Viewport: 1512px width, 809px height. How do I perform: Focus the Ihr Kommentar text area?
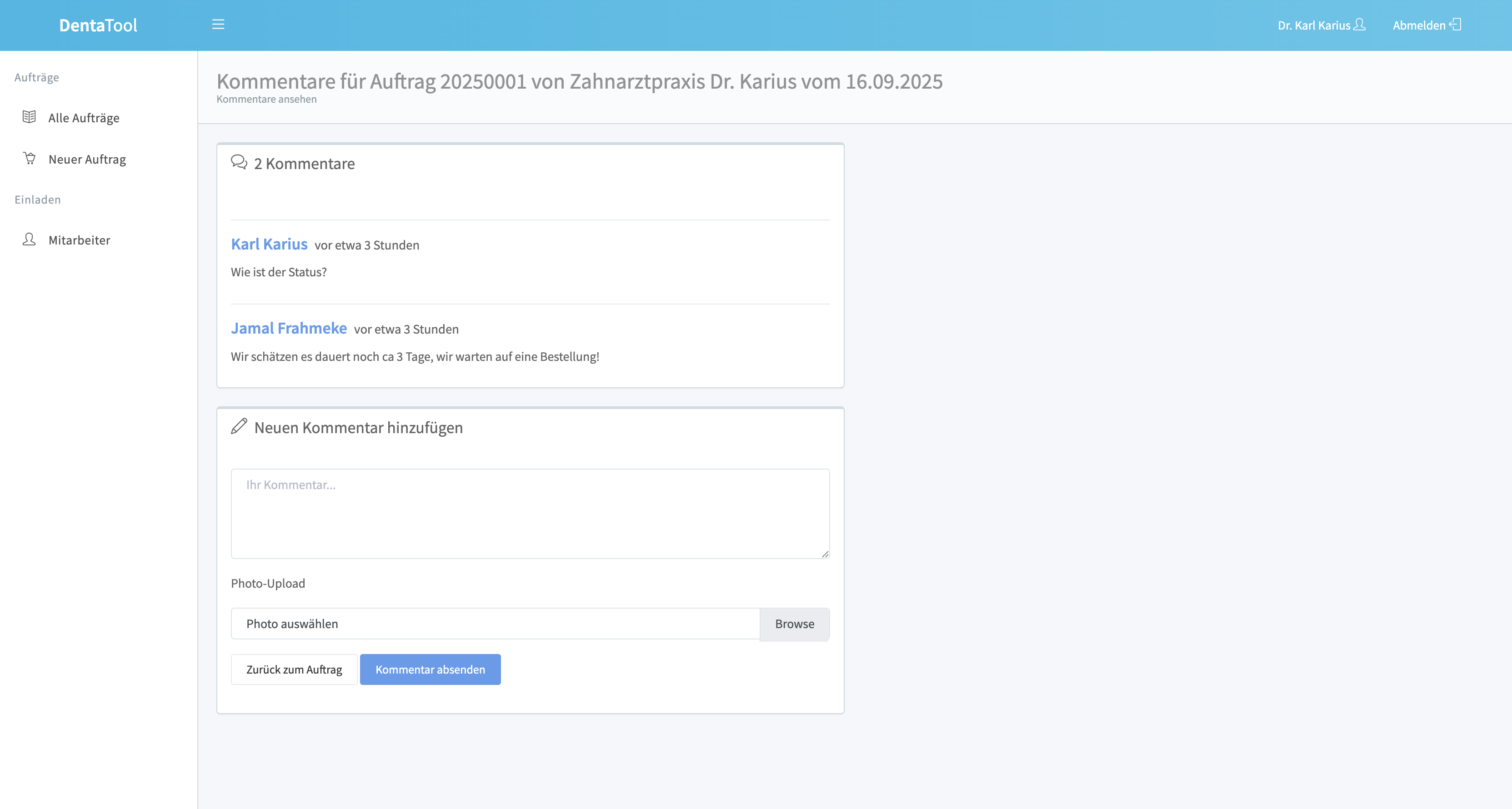(x=530, y=513)
